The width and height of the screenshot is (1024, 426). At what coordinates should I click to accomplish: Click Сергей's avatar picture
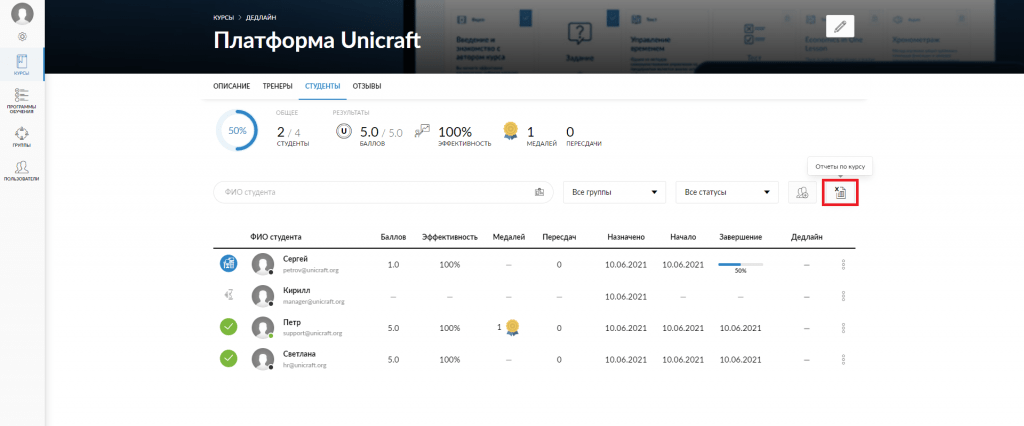tap(263, 264)
